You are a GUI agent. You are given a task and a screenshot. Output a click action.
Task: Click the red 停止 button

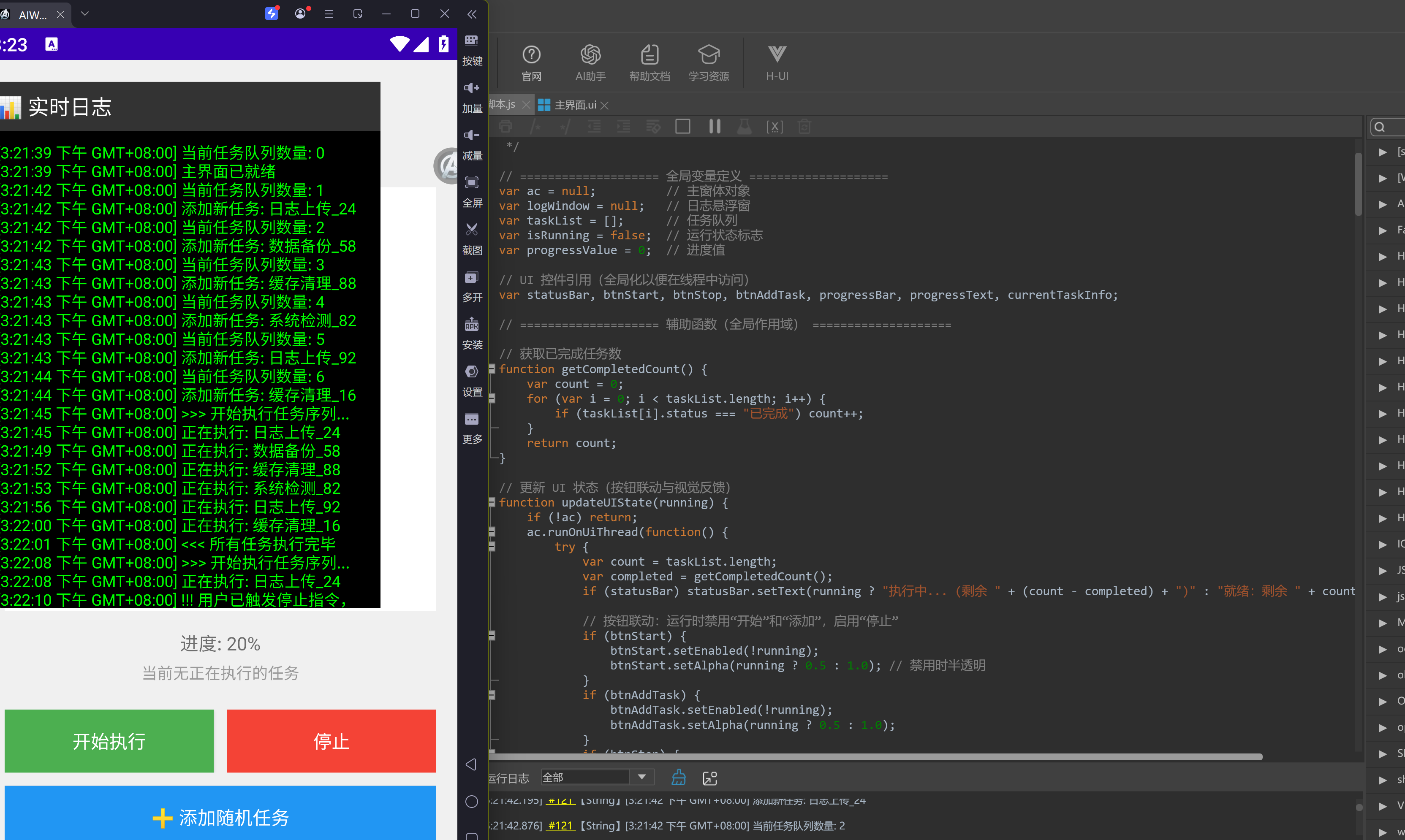point(331,741)
